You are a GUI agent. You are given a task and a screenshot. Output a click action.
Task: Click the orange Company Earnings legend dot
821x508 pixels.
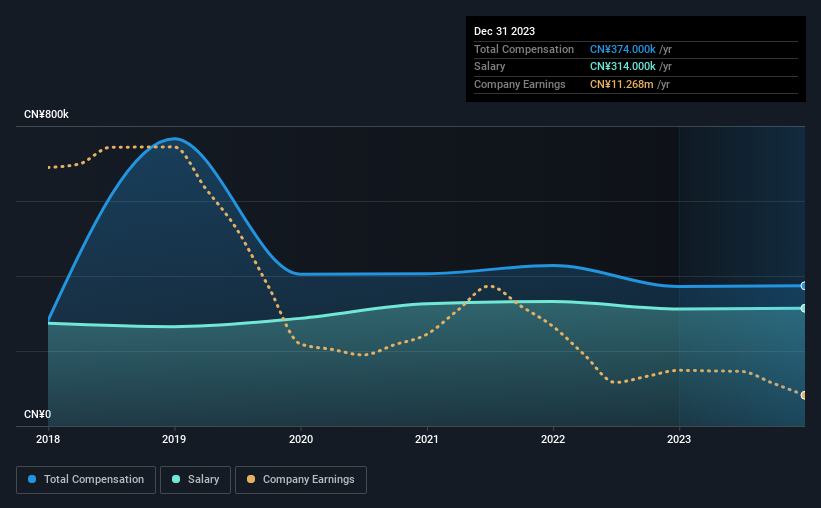click(x=251, y=479)
